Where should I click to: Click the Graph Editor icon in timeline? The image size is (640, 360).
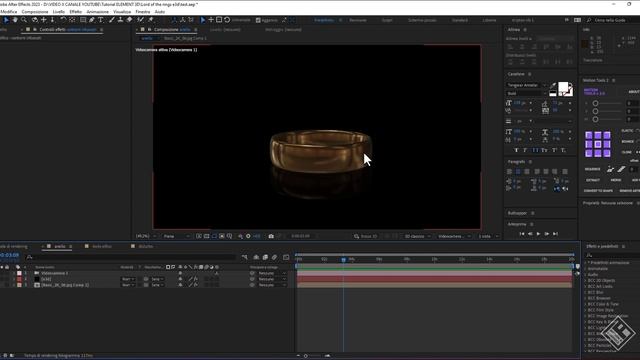coord(286,257)
